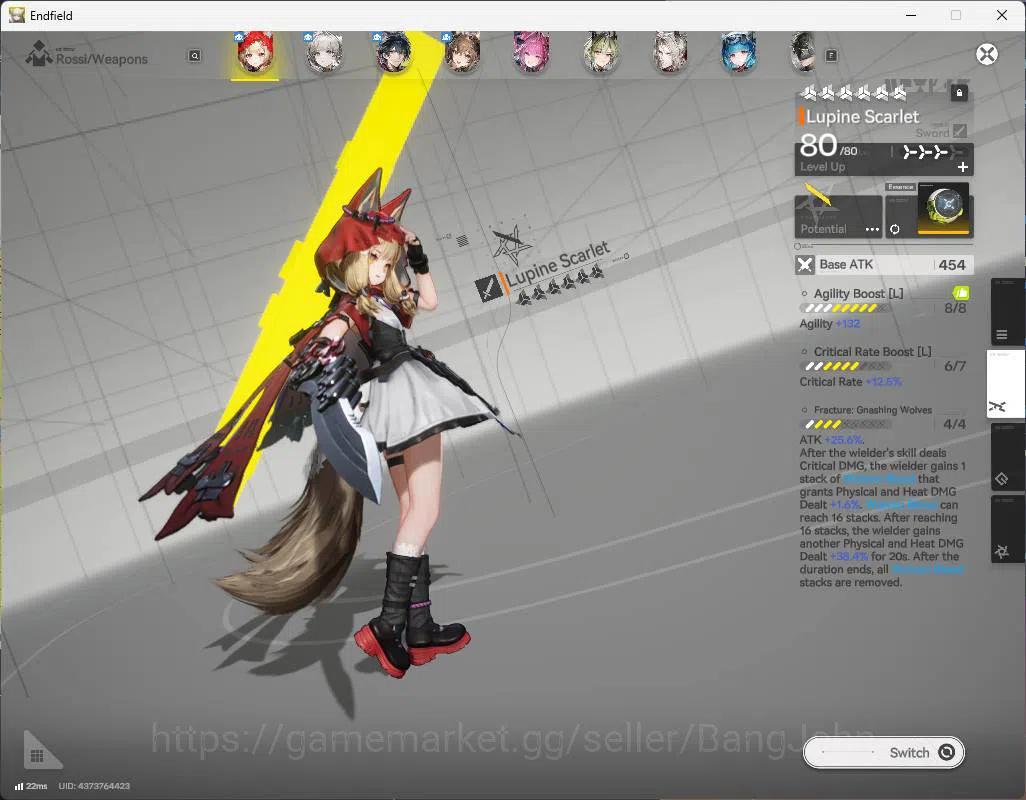Open the Potential panel
Image resolution: width=1026 pixels, height=800 pixels.
point(838,217)
